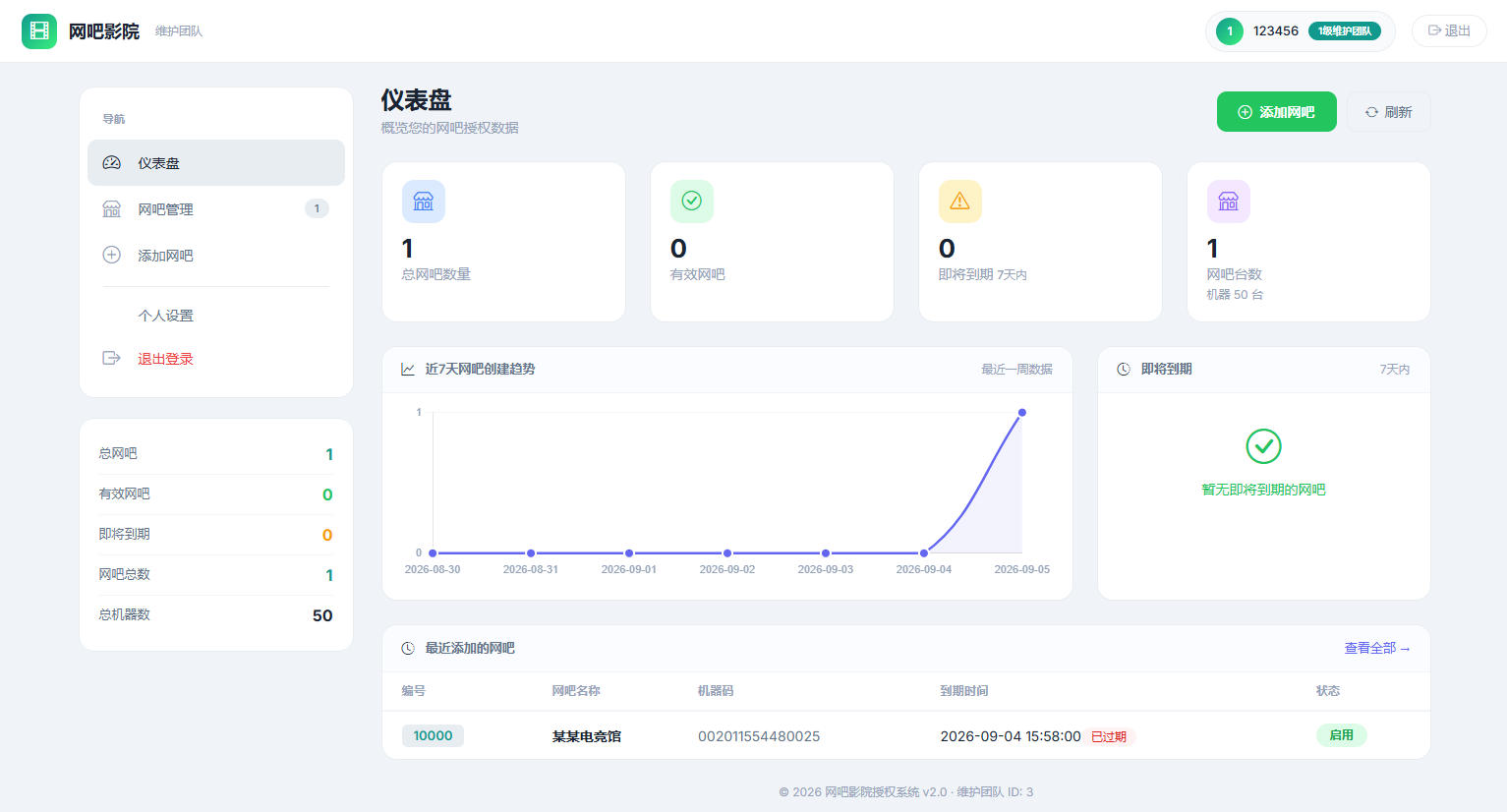Click the large green check circle icon
This screenshot has width=1507, height=812.
coord(1264,446)
